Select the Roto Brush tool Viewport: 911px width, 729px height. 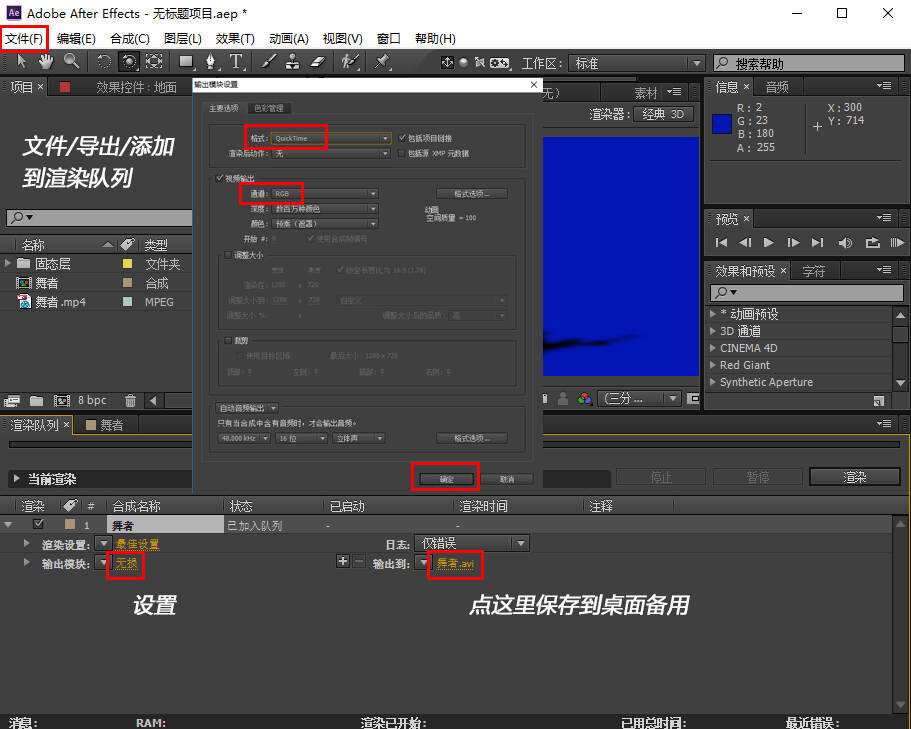[350, 62]
